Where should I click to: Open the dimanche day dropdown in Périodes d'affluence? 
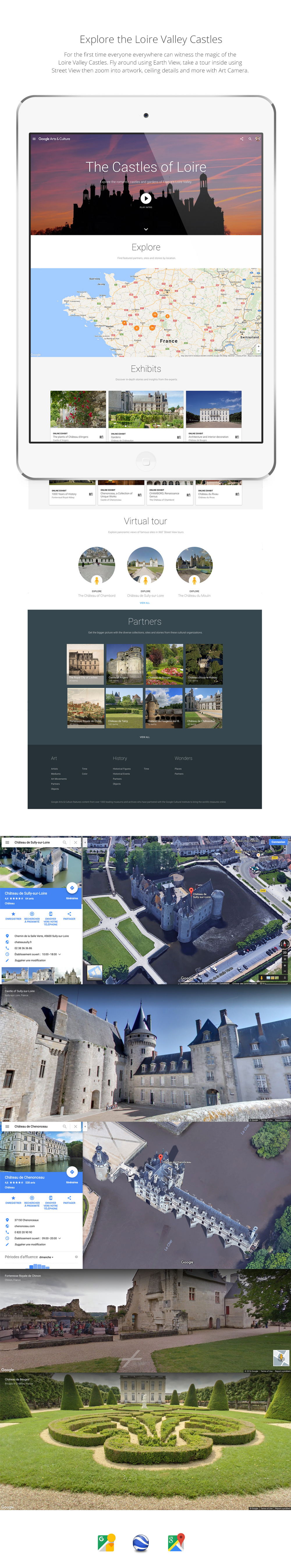(46, 1257)
